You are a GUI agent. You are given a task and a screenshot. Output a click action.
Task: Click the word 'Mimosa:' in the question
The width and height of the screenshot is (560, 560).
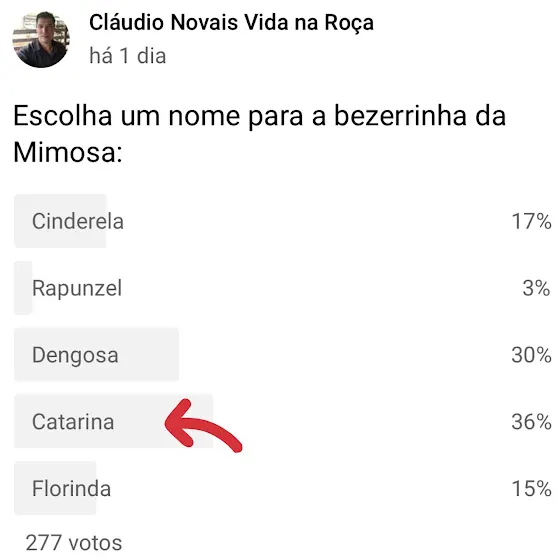(x=68, y=152)
